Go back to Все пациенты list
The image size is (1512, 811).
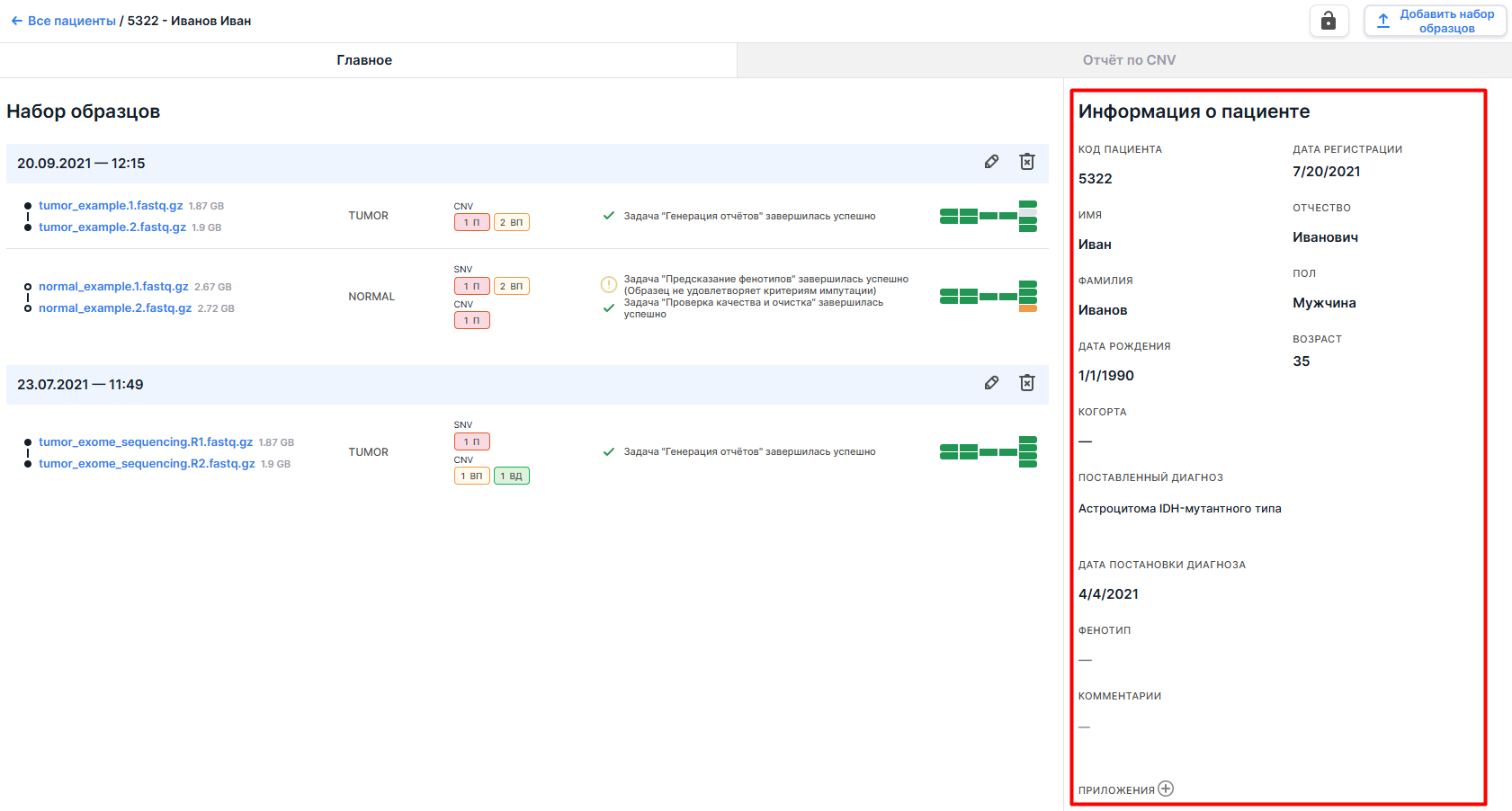[64, 21]
